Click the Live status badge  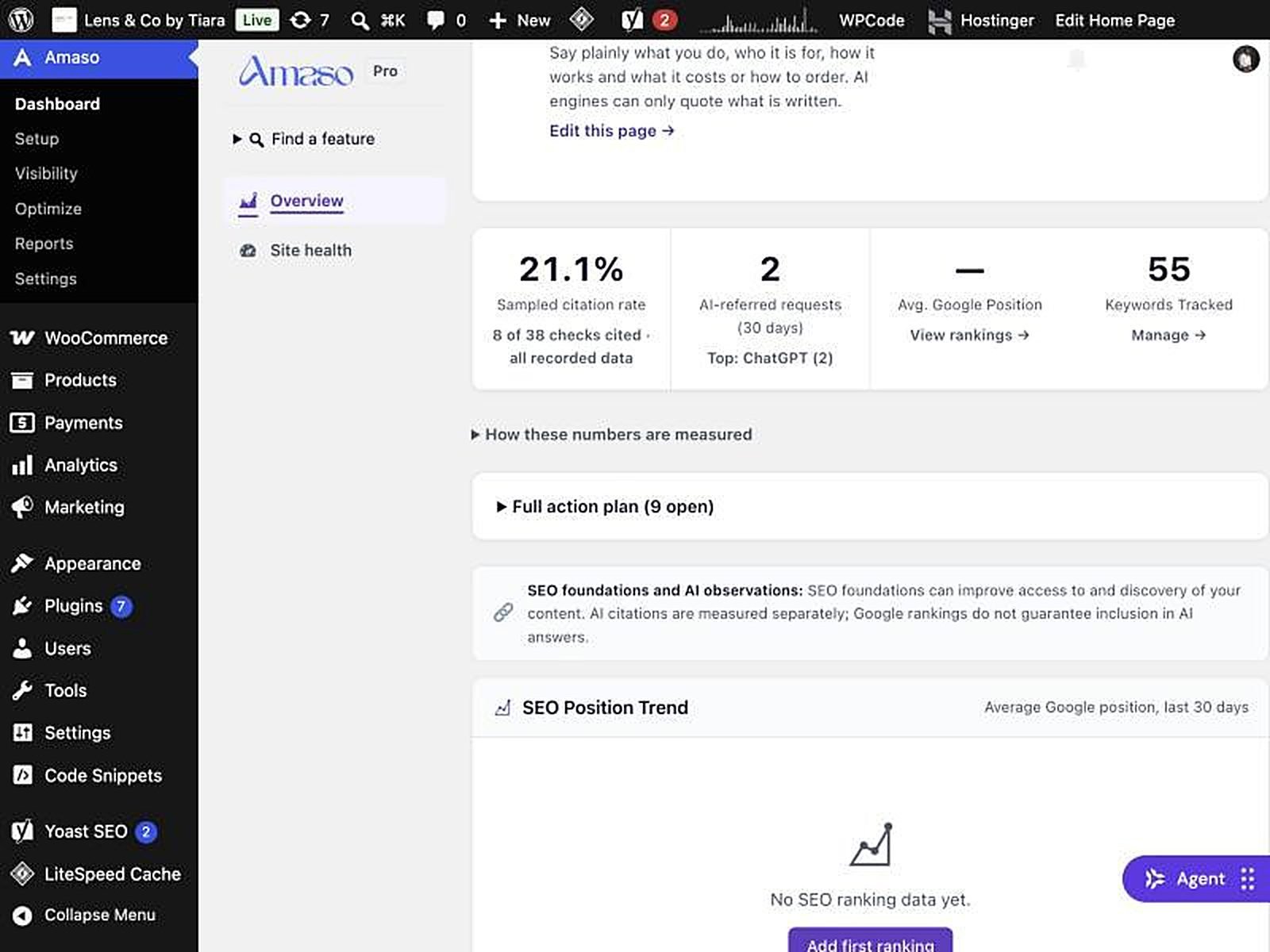[x=256, y=20]
